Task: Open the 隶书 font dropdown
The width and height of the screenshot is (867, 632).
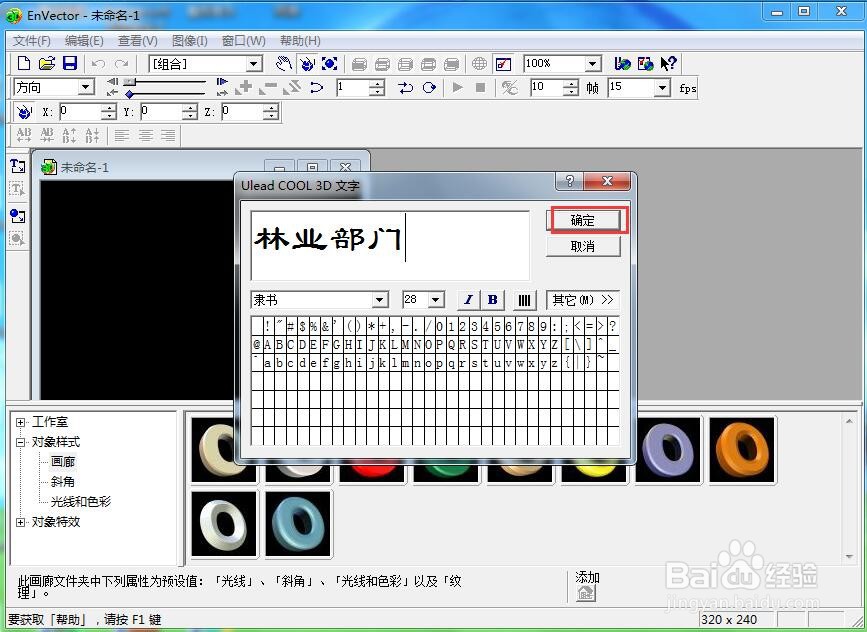Action: pyautogui.click(x=379, y=300)
